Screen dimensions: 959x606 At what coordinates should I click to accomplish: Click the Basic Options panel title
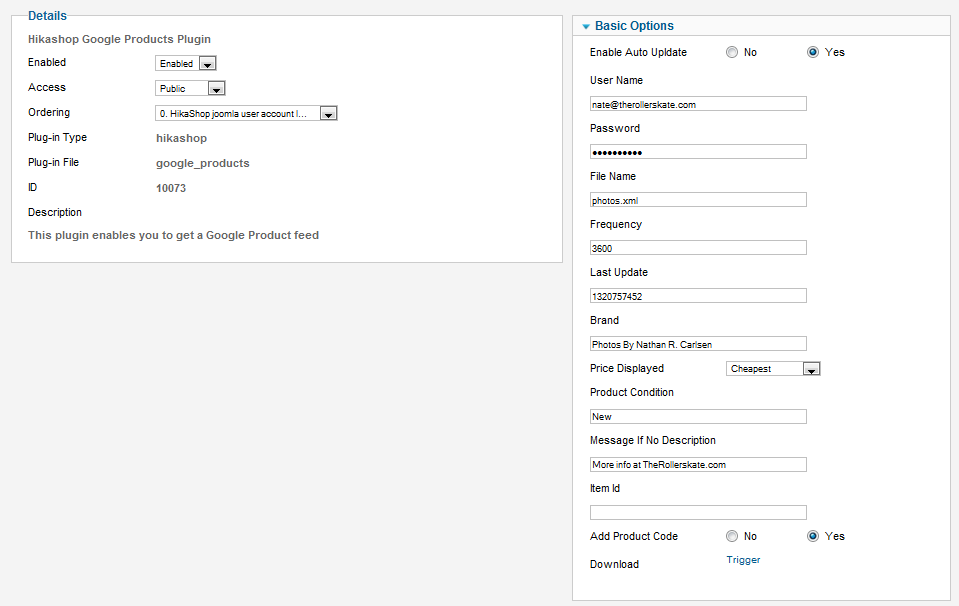point(634,26)
